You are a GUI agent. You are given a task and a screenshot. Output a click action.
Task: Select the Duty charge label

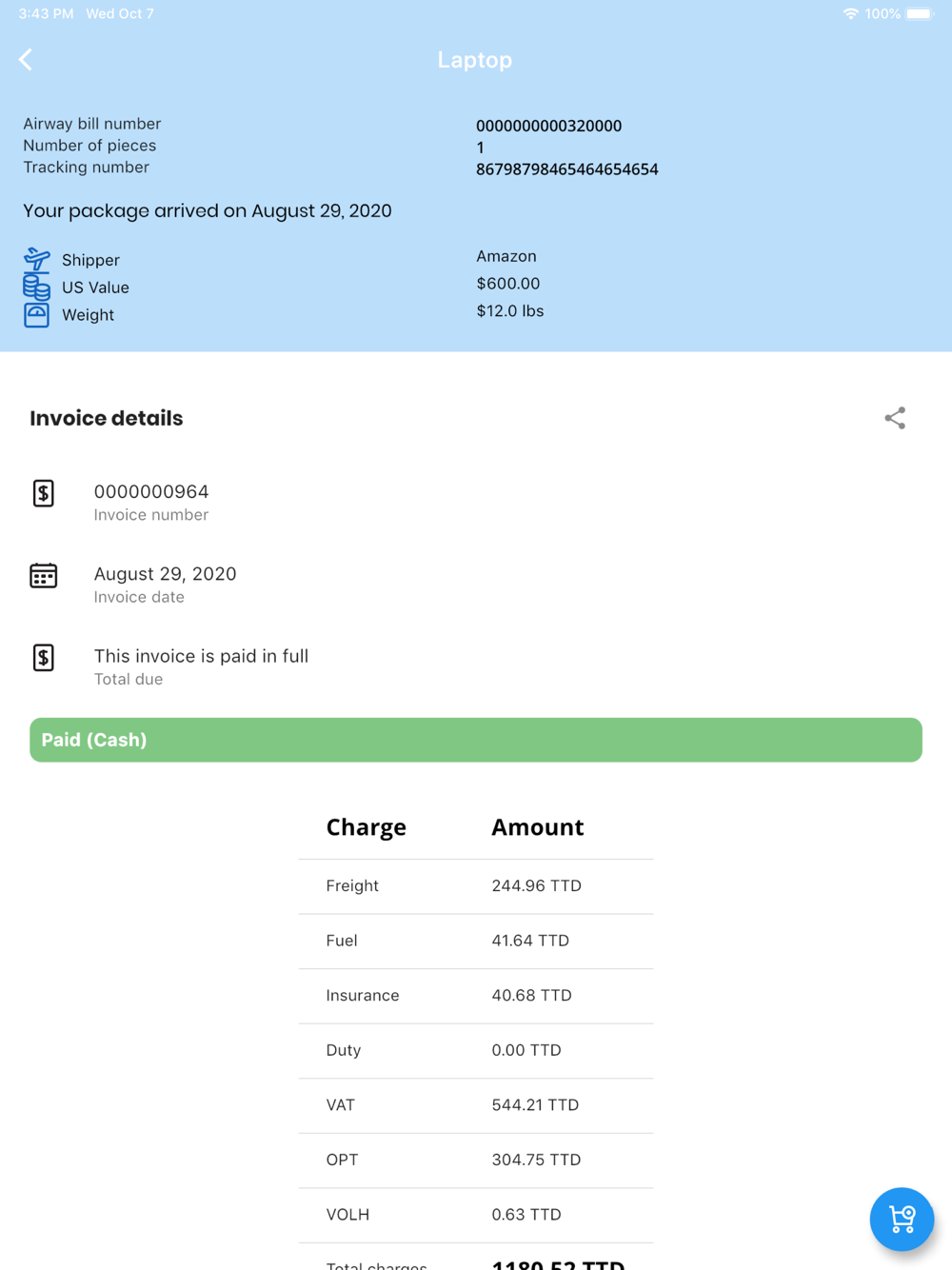344,1050
